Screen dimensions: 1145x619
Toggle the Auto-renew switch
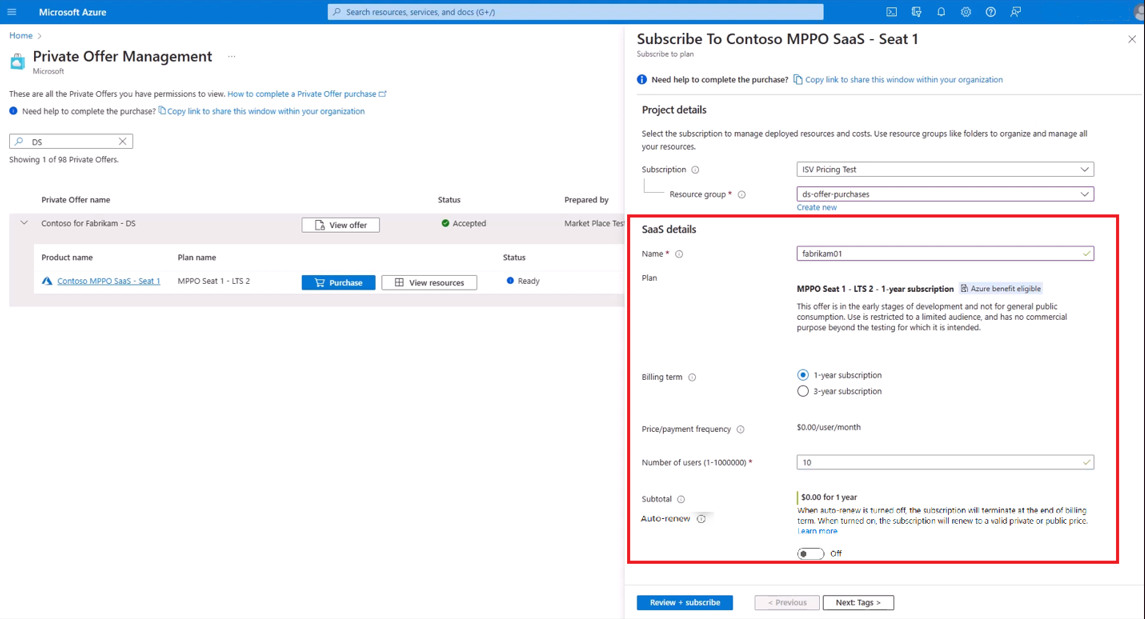(810, 553)
